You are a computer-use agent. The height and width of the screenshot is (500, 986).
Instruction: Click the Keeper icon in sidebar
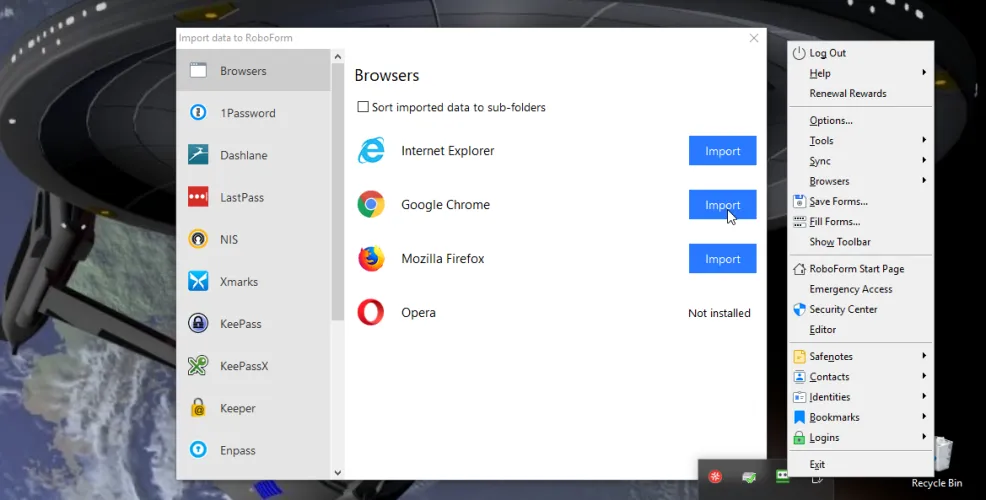coord(198,408)
